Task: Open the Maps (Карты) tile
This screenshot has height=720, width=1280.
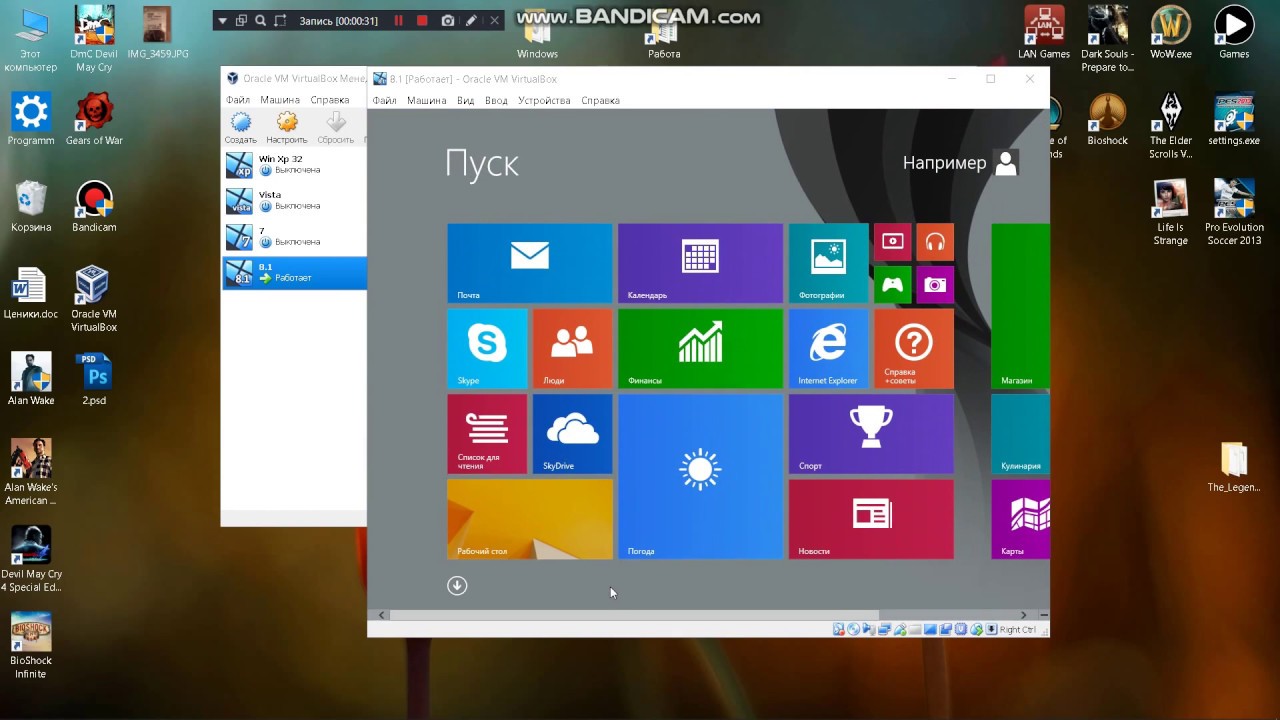Action: (x=1021, y=519)
